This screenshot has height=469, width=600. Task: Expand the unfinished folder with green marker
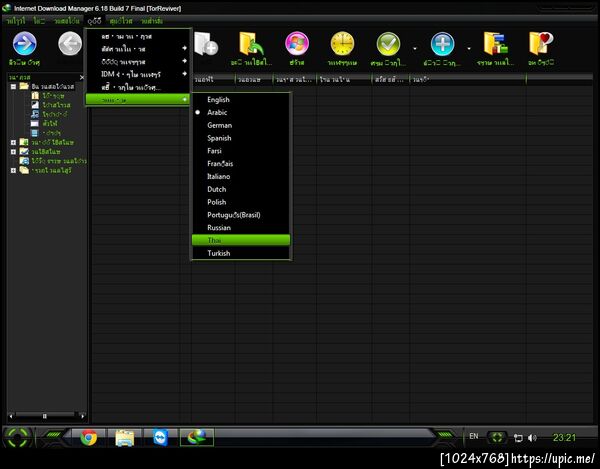coord(13,142)
